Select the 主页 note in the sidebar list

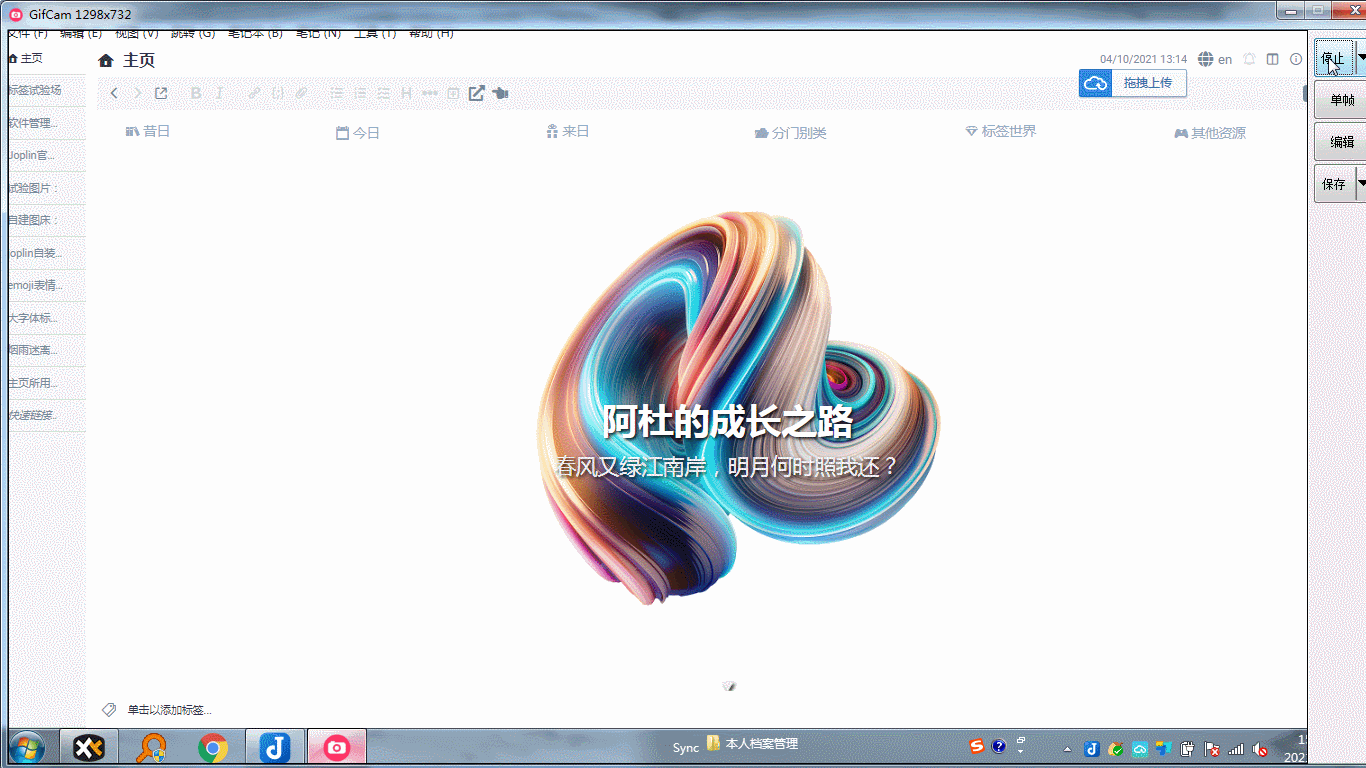coord(47,58)
